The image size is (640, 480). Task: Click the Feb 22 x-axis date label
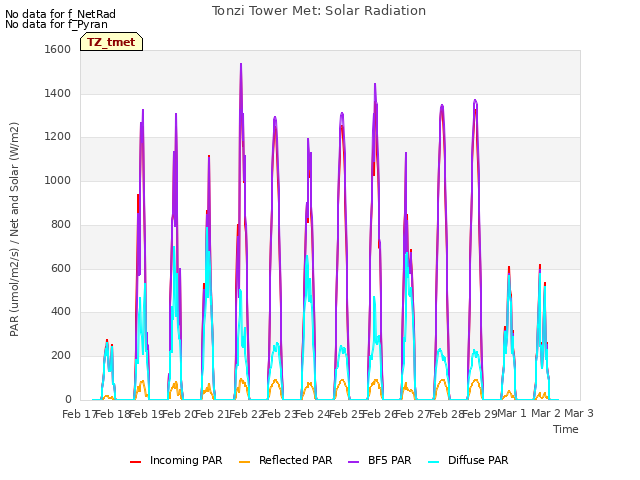point(246,414)
